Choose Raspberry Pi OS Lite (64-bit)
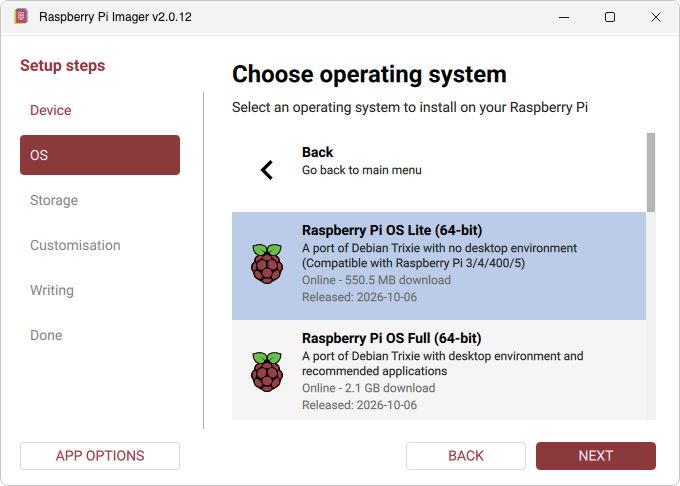 tap(439, 266)
